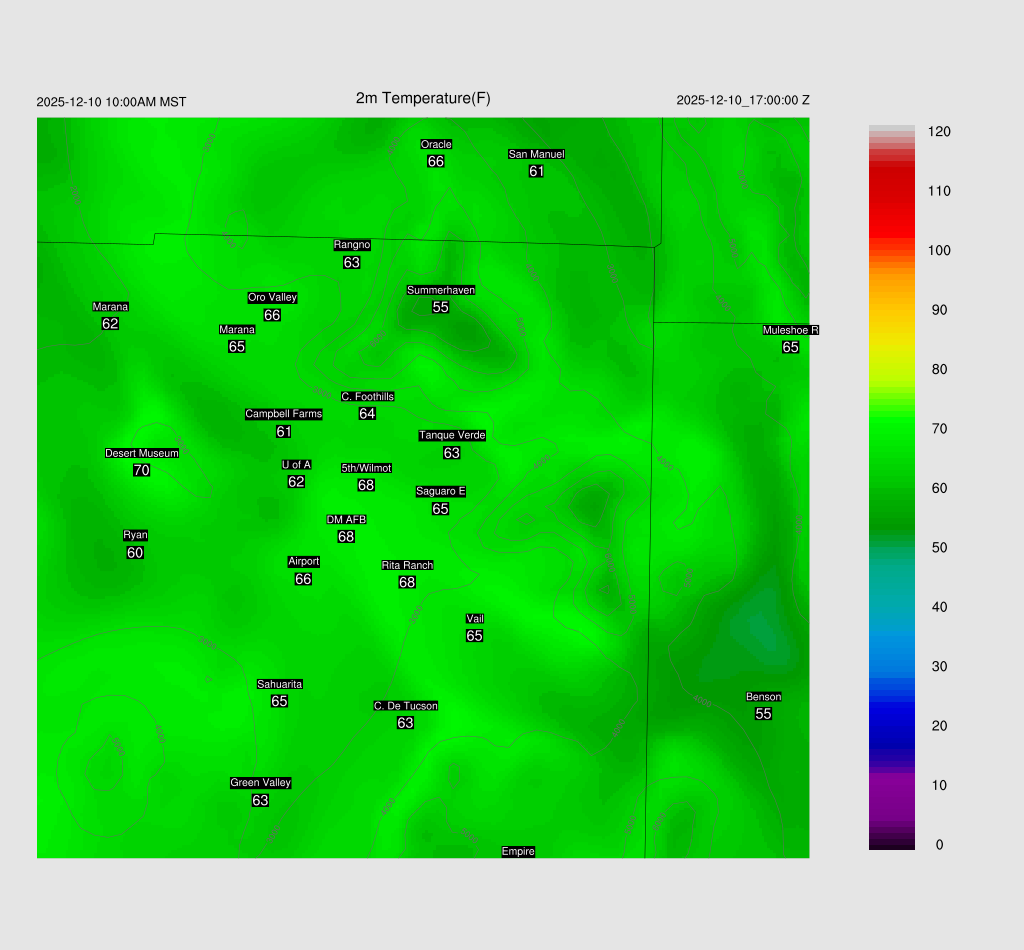Click the Summerhaven station label
The height and width of the screenshot is (950, 1024).
[x=440, y=290]
